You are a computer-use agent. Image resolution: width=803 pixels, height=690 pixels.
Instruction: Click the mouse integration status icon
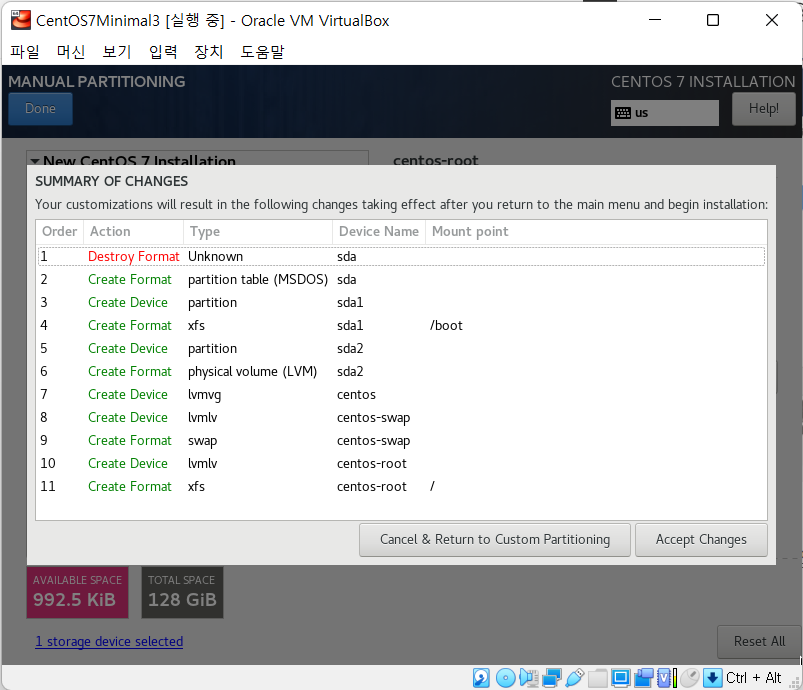(690, 678)
